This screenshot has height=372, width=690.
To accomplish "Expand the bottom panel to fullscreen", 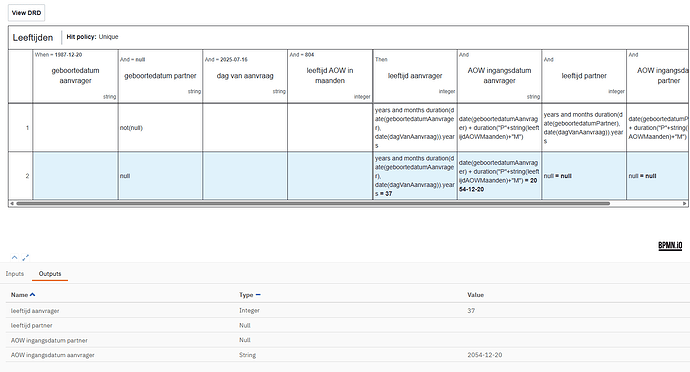I will click(26, 258).
